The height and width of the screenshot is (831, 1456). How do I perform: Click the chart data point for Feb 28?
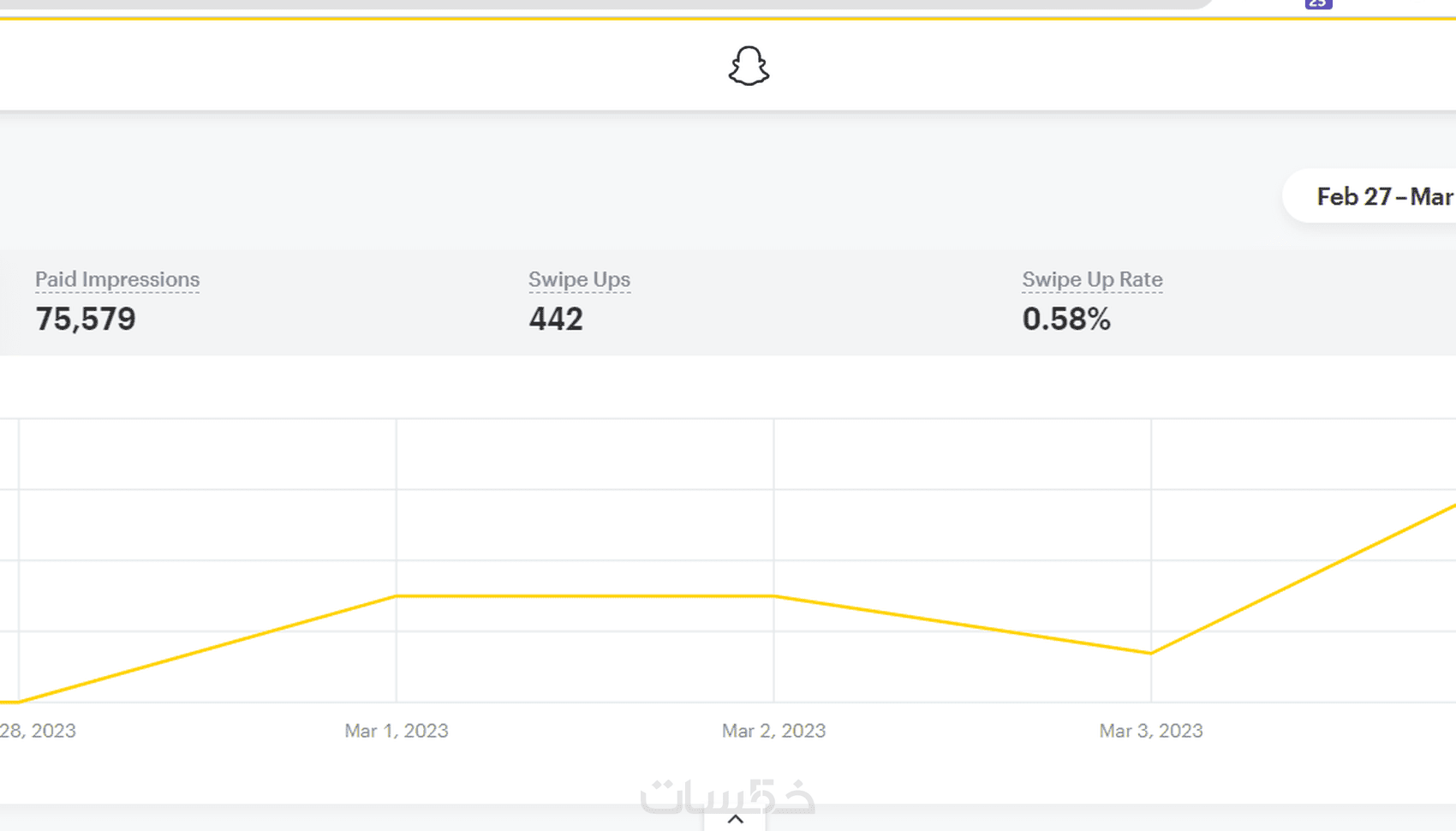point(19,702)
